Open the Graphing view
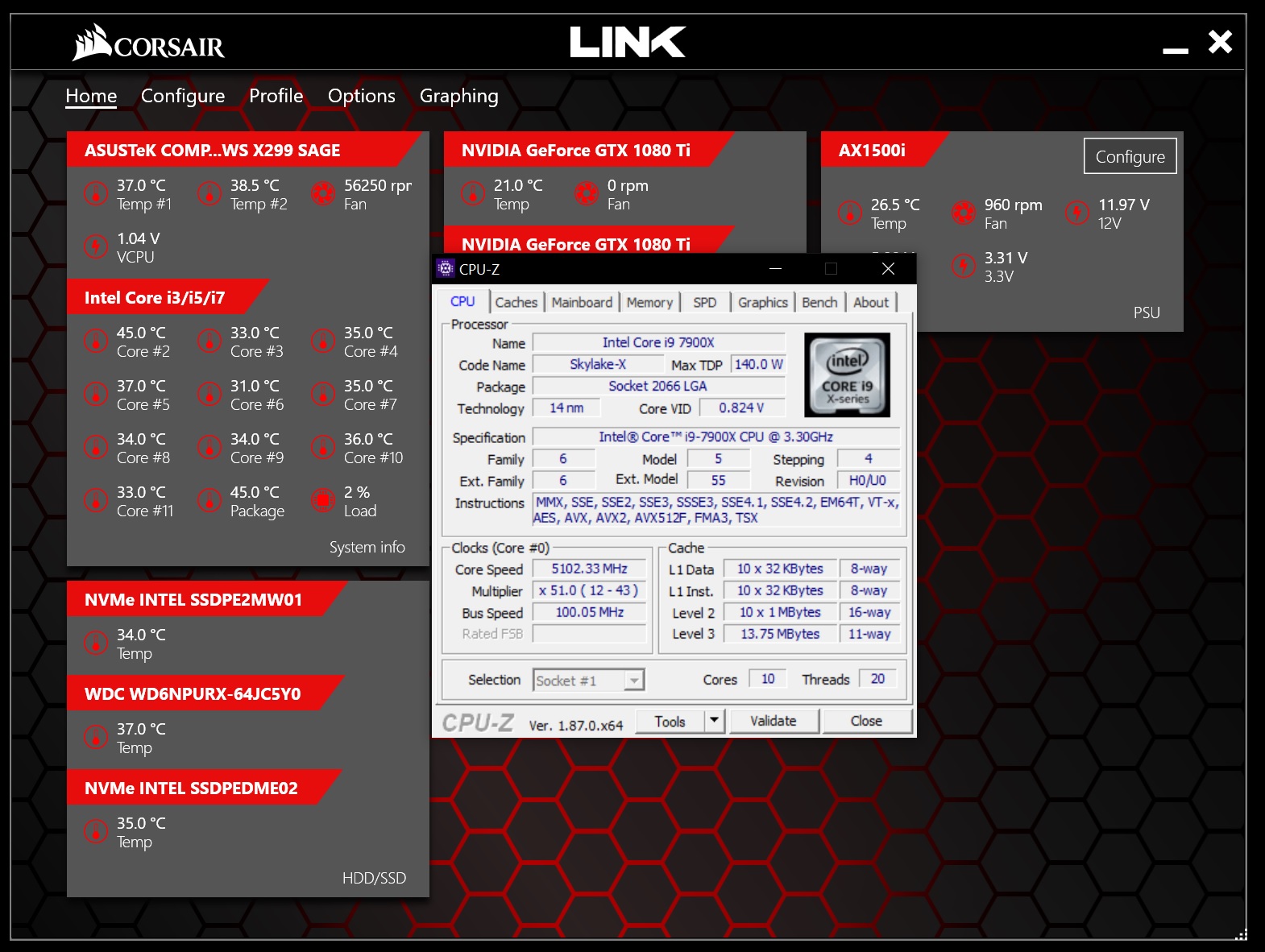 coord(458,96)
